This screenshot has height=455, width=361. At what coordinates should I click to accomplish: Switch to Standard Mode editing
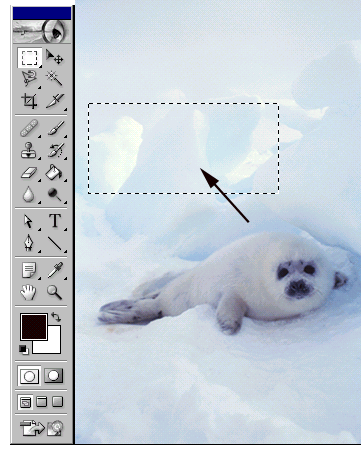[29, 376]
